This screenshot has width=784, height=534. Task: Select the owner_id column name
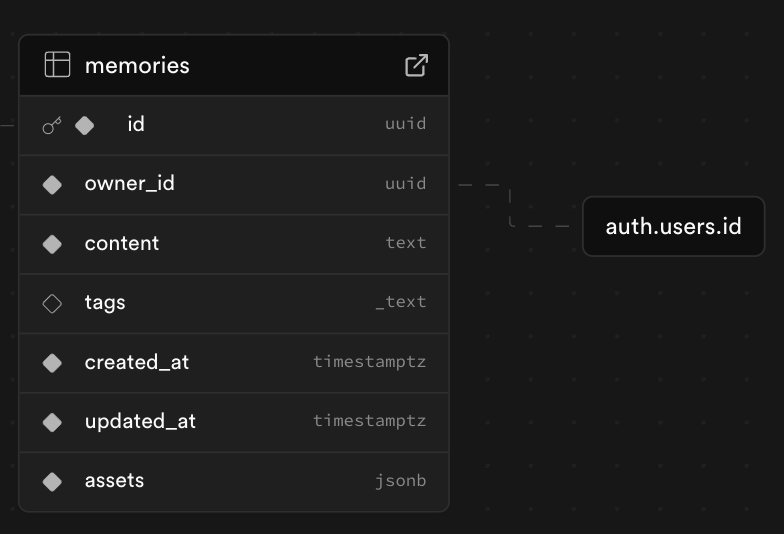point(130,184)
